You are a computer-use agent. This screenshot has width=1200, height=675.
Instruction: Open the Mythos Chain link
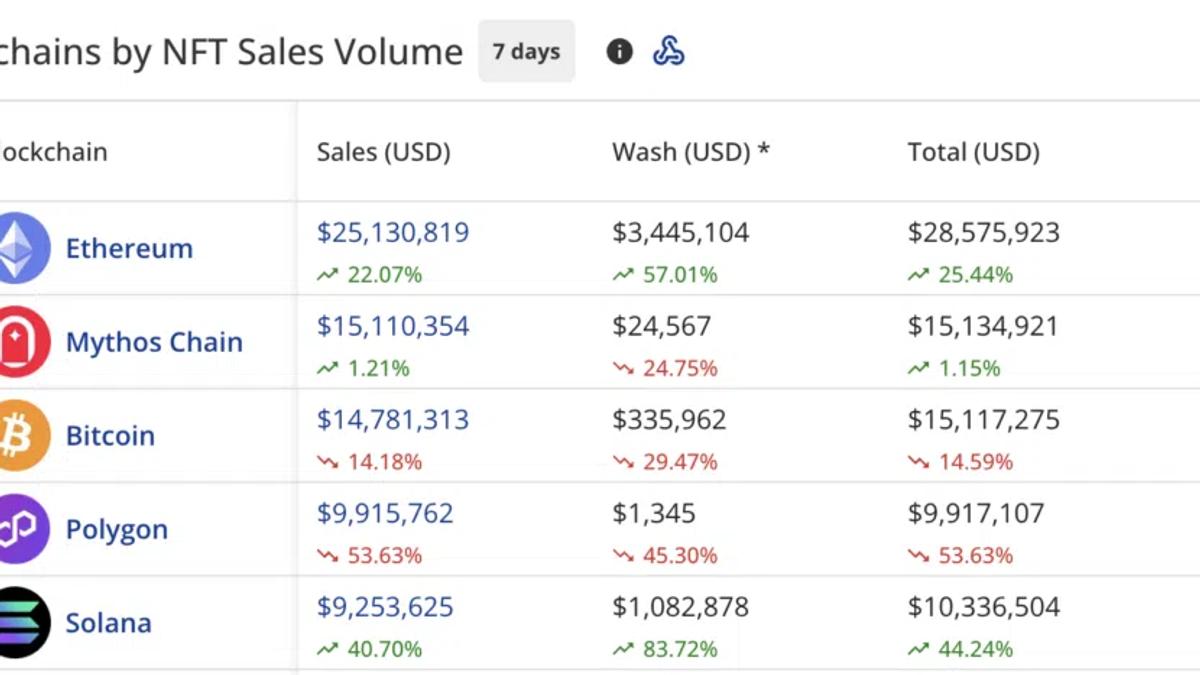154,342
